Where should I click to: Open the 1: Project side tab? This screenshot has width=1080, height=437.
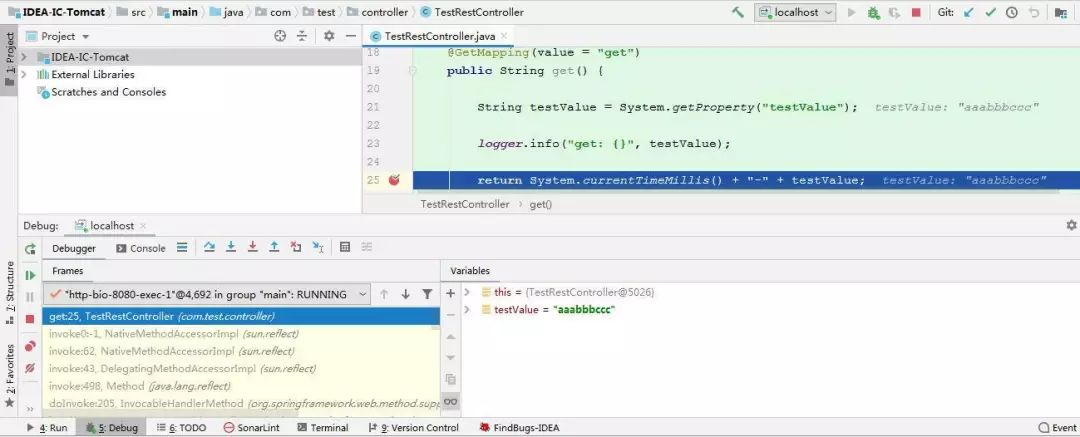coord(10,59)
